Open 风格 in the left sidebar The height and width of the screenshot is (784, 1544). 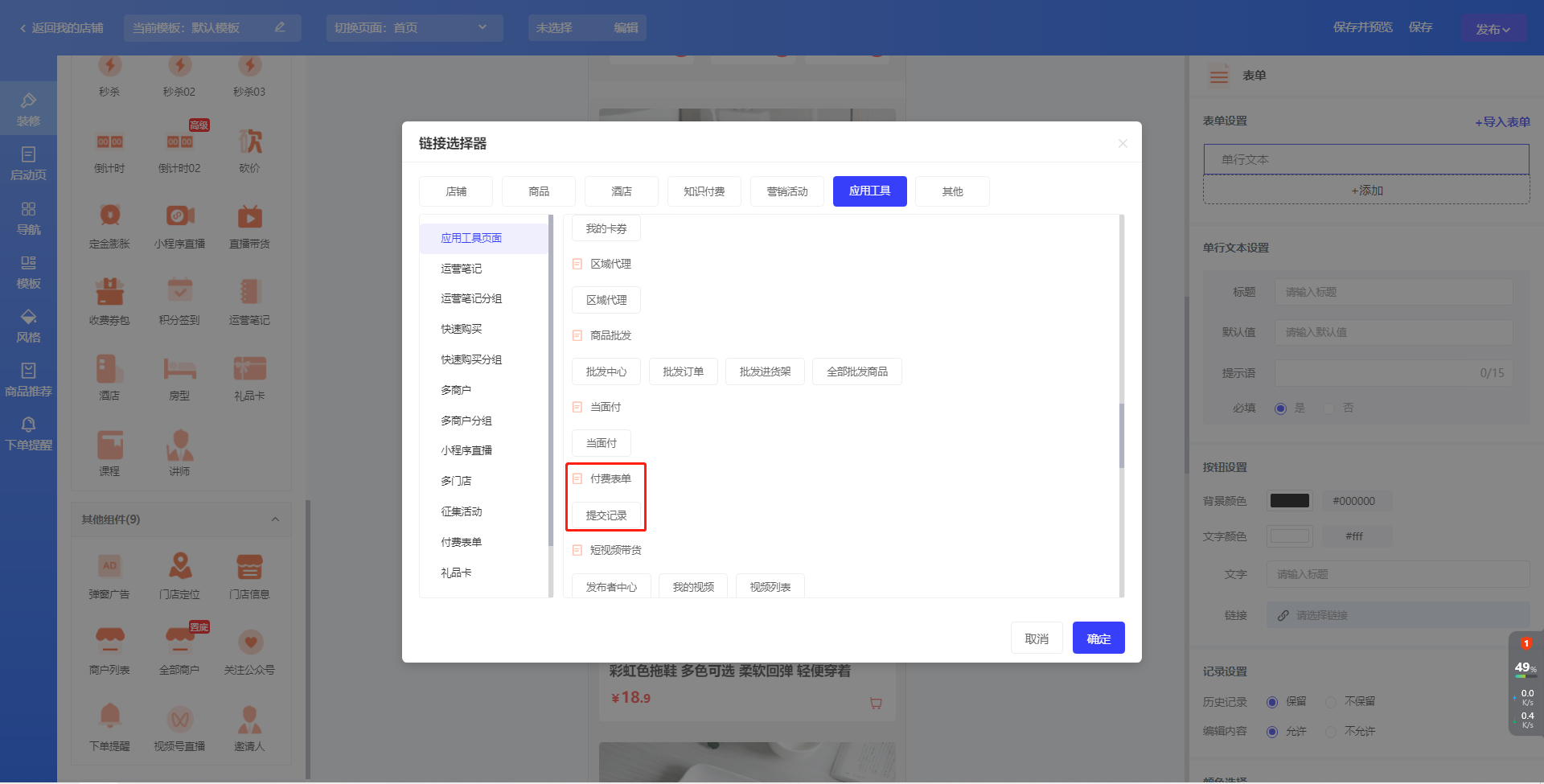[x=28, y=326]
